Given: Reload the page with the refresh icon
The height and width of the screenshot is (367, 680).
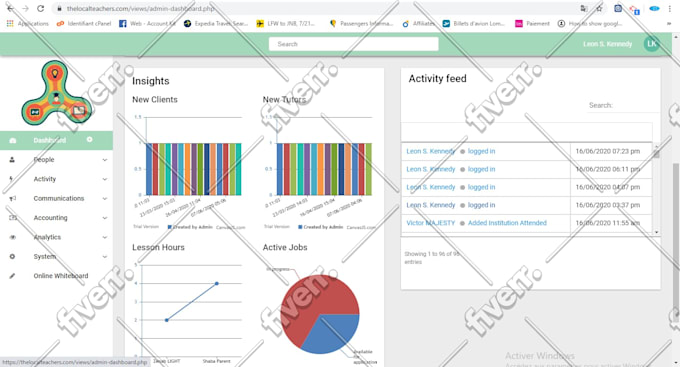Looking at the screenshot, I should click(x=40, y=8).
